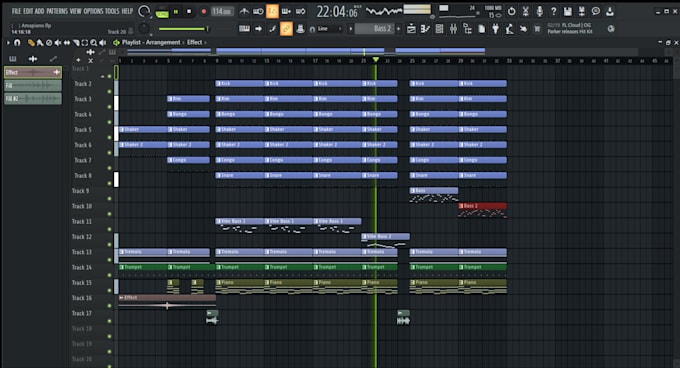Open the tempo tapper icon
The width and height of the screenshot is (680, 368).
click(509, 29)
